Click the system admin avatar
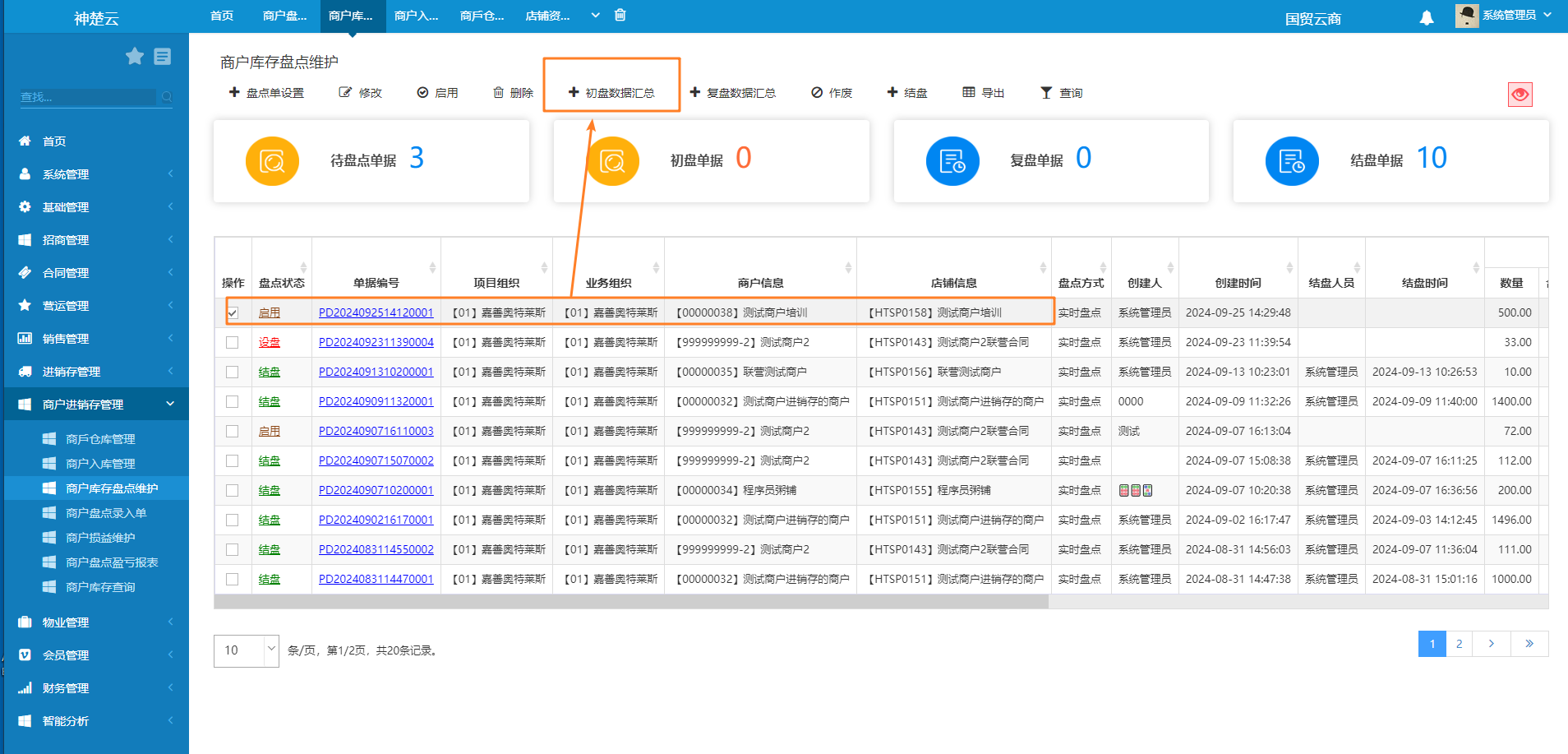The height and width of the screenshot is (754, 1568). coord(1467,16)
